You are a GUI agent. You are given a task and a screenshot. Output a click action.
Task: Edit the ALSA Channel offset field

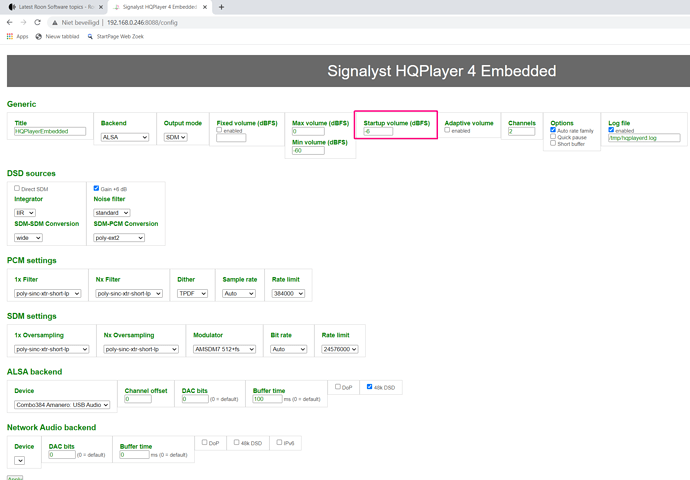(x=138, y=399)
